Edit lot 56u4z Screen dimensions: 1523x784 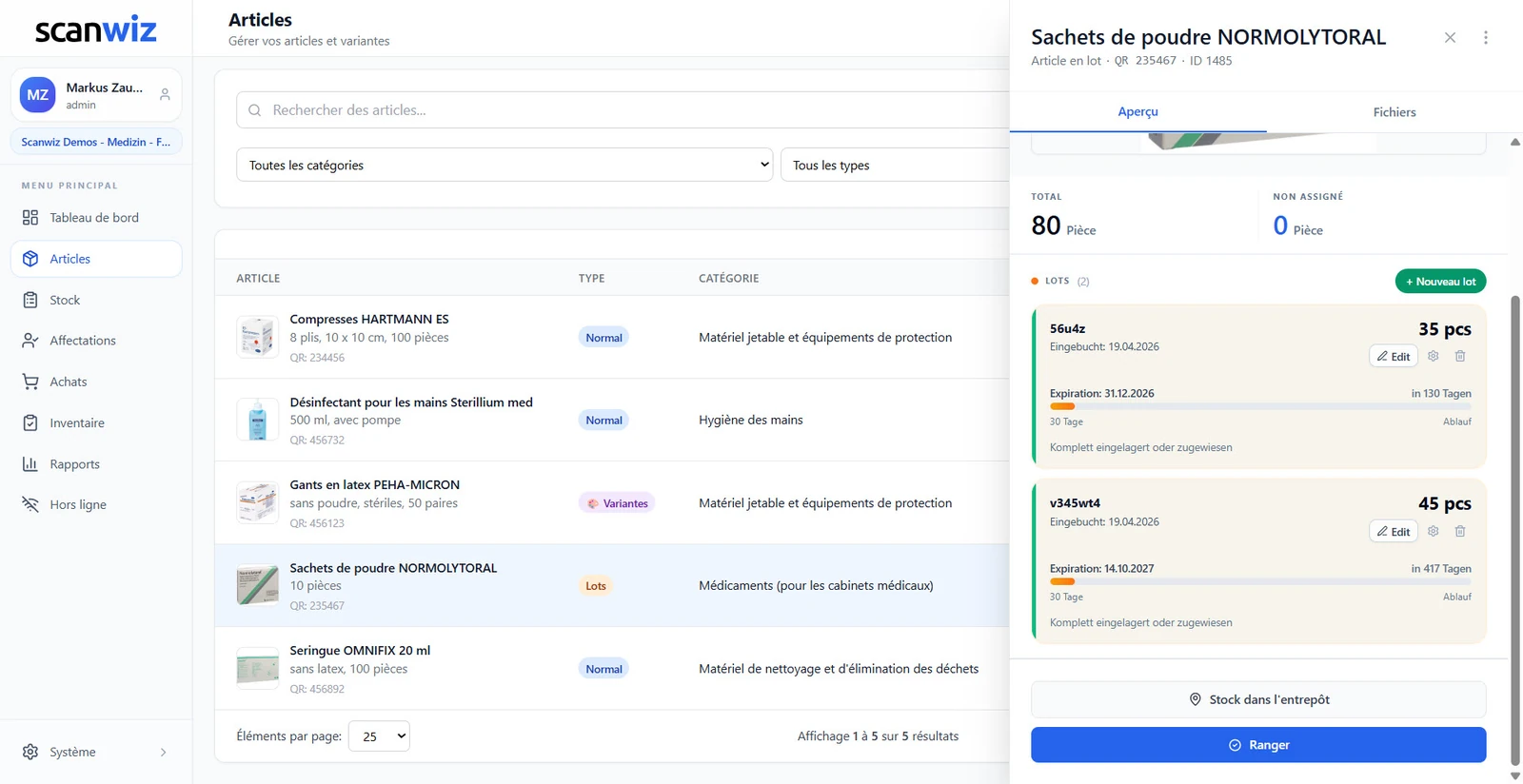click(x=1394, y=356)
